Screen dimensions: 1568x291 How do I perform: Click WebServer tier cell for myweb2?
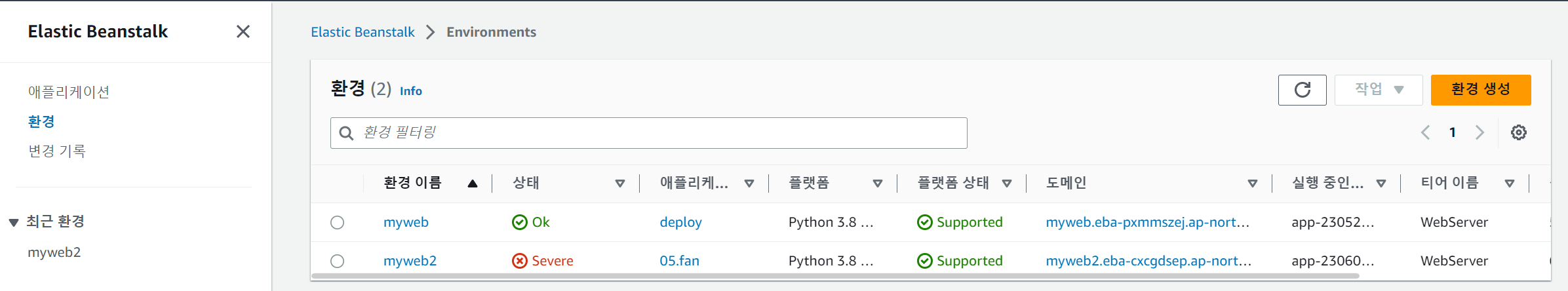click(1454, 261)
